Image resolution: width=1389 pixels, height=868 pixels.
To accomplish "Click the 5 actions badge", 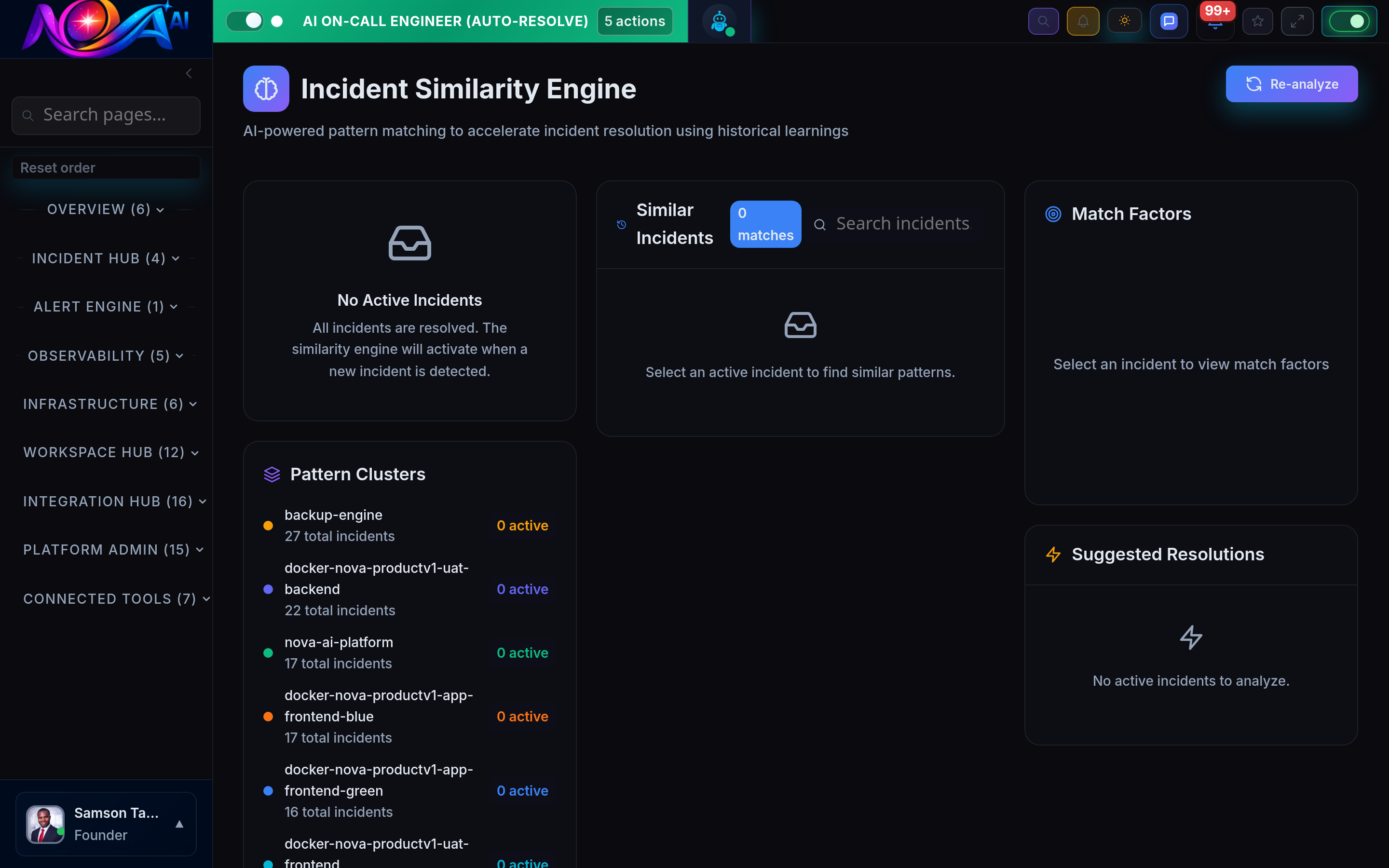I will [x=634, y=21].
